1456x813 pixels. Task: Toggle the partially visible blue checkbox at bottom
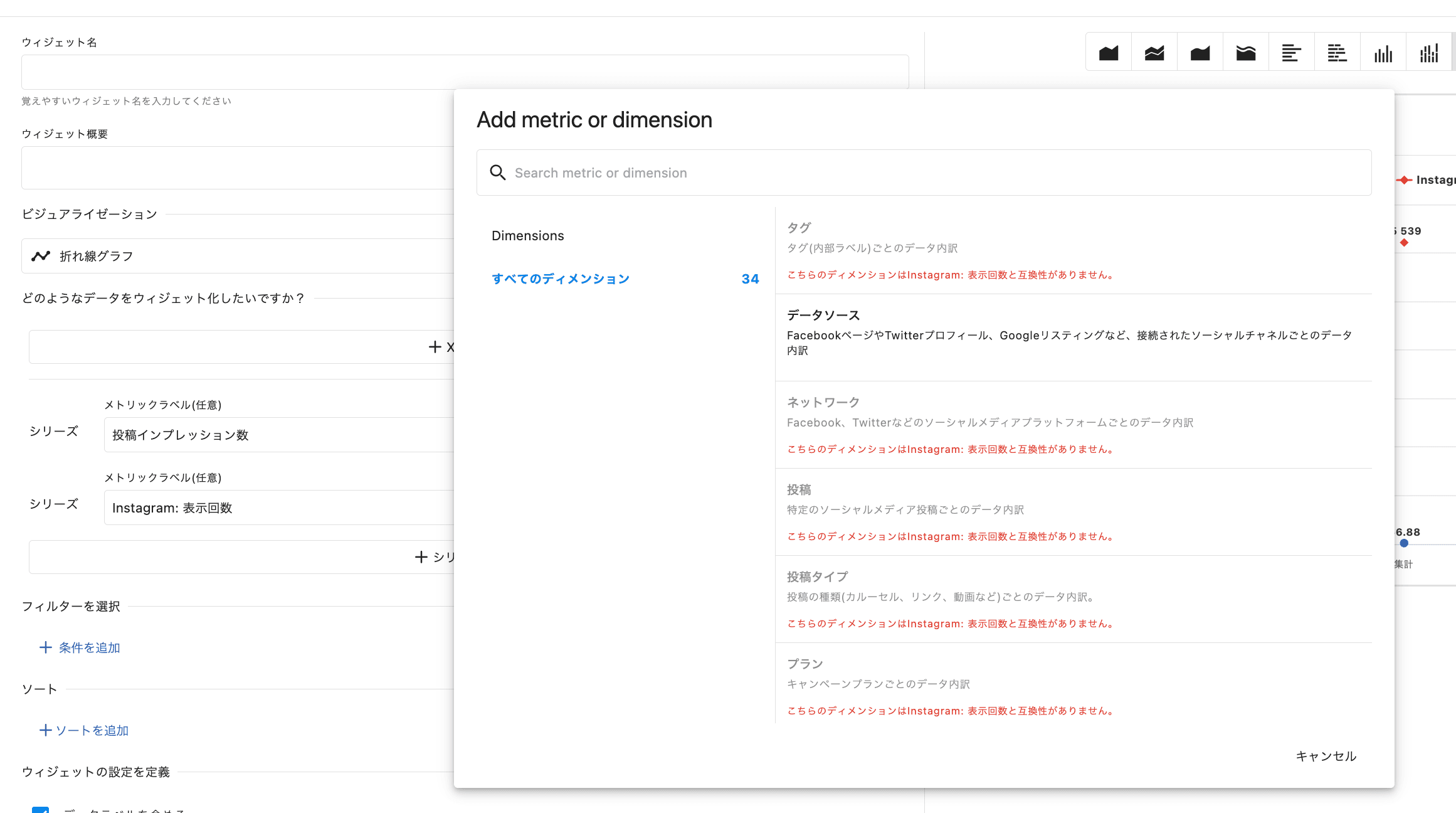(x=41, y=810)
